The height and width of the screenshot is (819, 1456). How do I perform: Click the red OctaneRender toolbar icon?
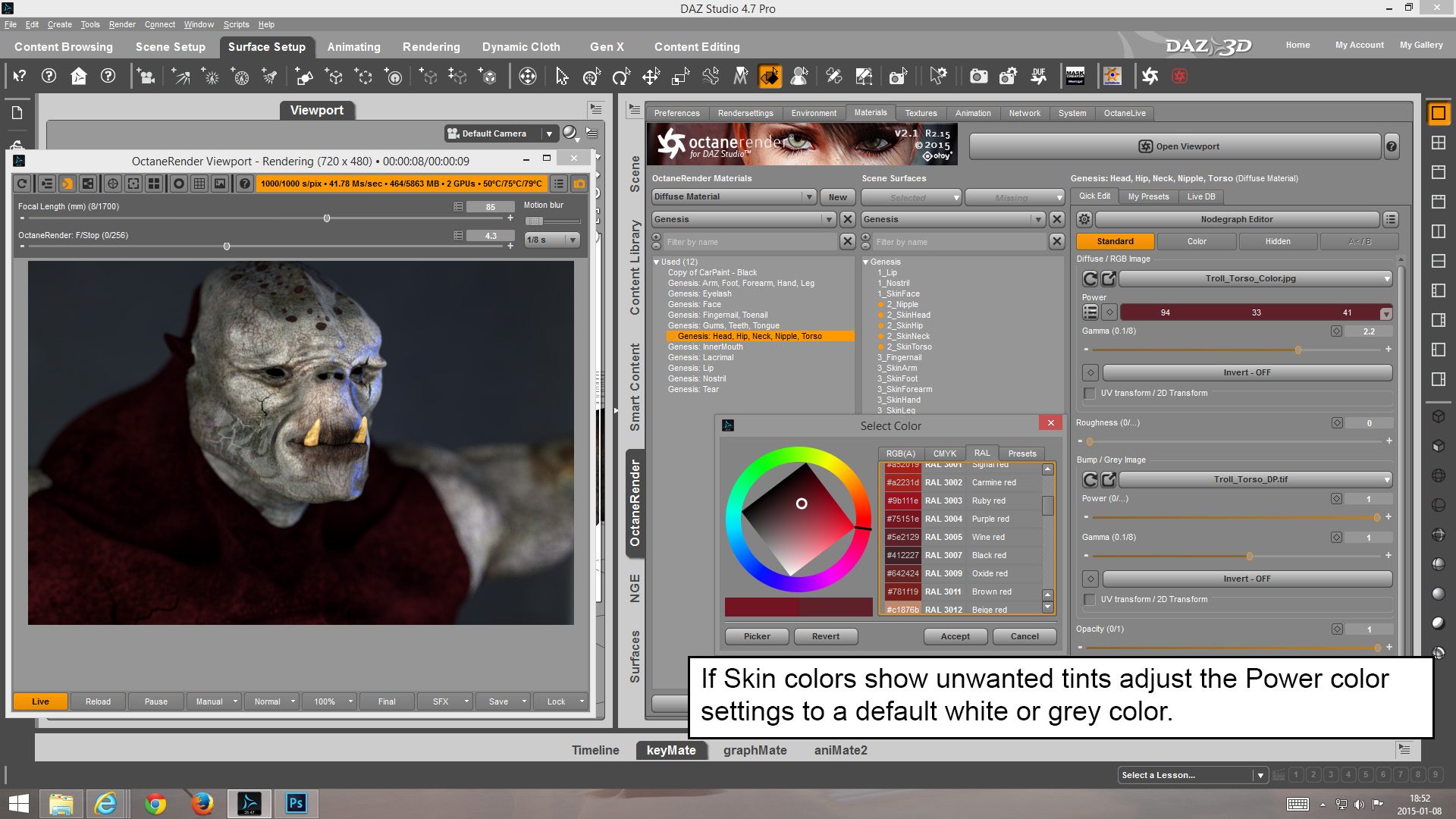pyautogui.click(x=1179, y=77)
